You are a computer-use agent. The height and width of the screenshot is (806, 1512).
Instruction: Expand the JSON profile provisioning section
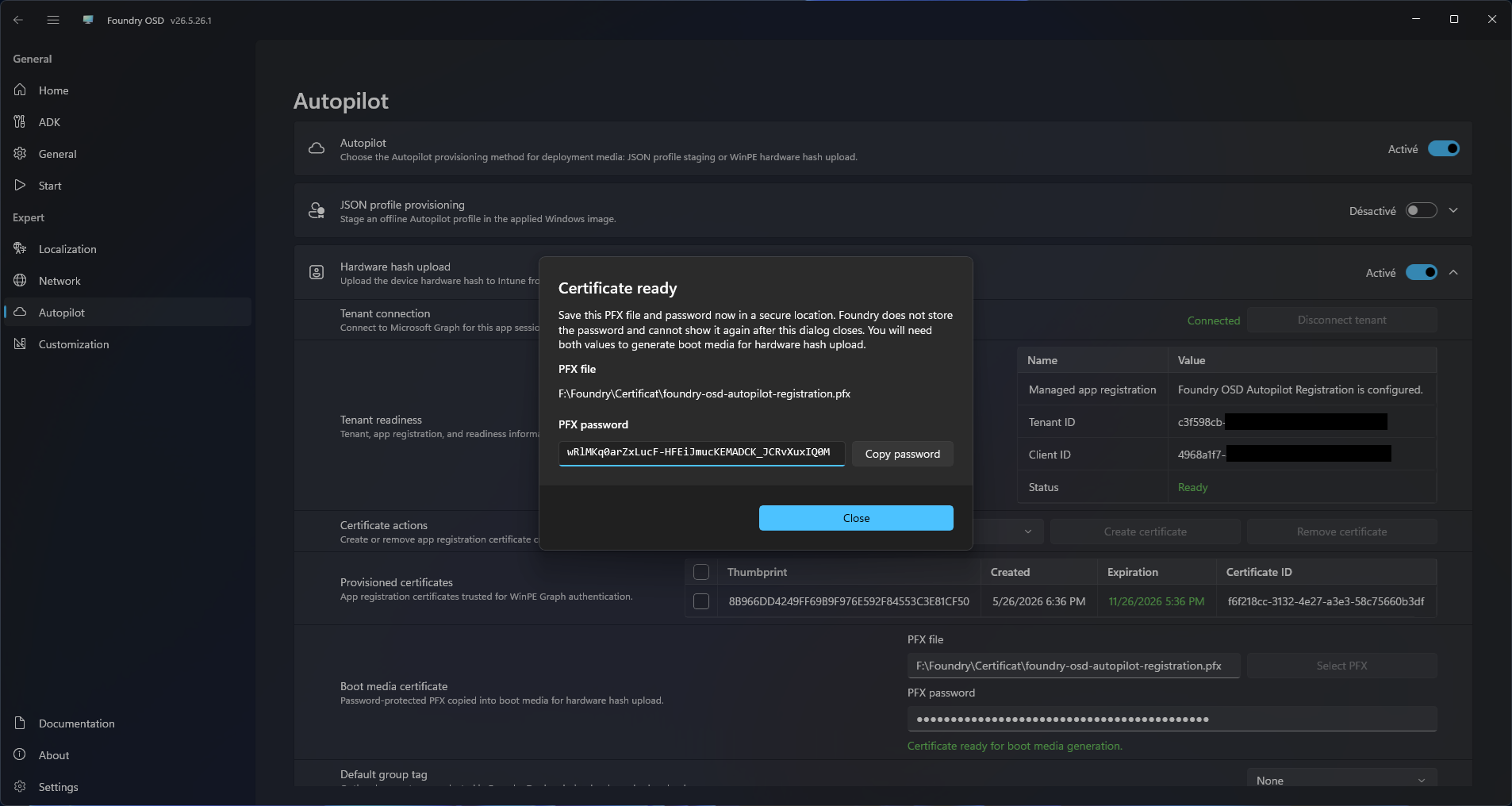[1453, 211]
